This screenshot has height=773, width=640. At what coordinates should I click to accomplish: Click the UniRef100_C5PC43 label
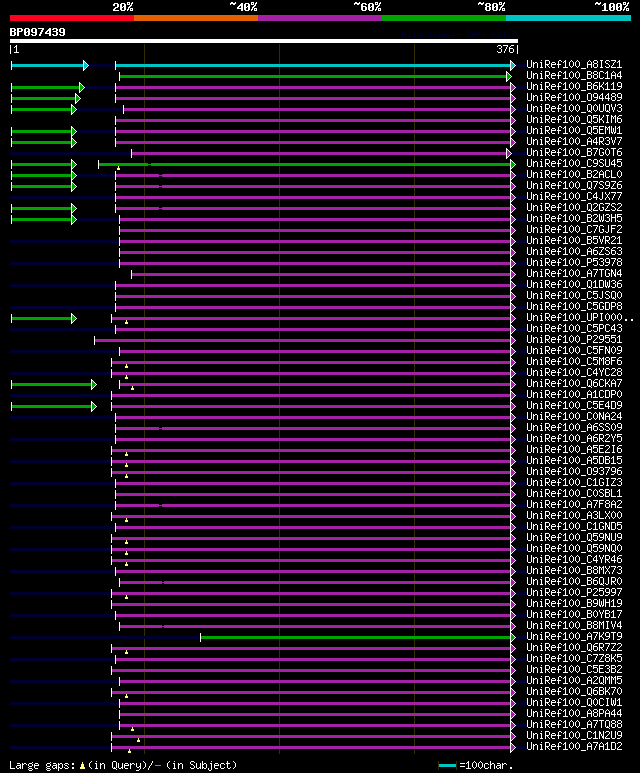574,328
